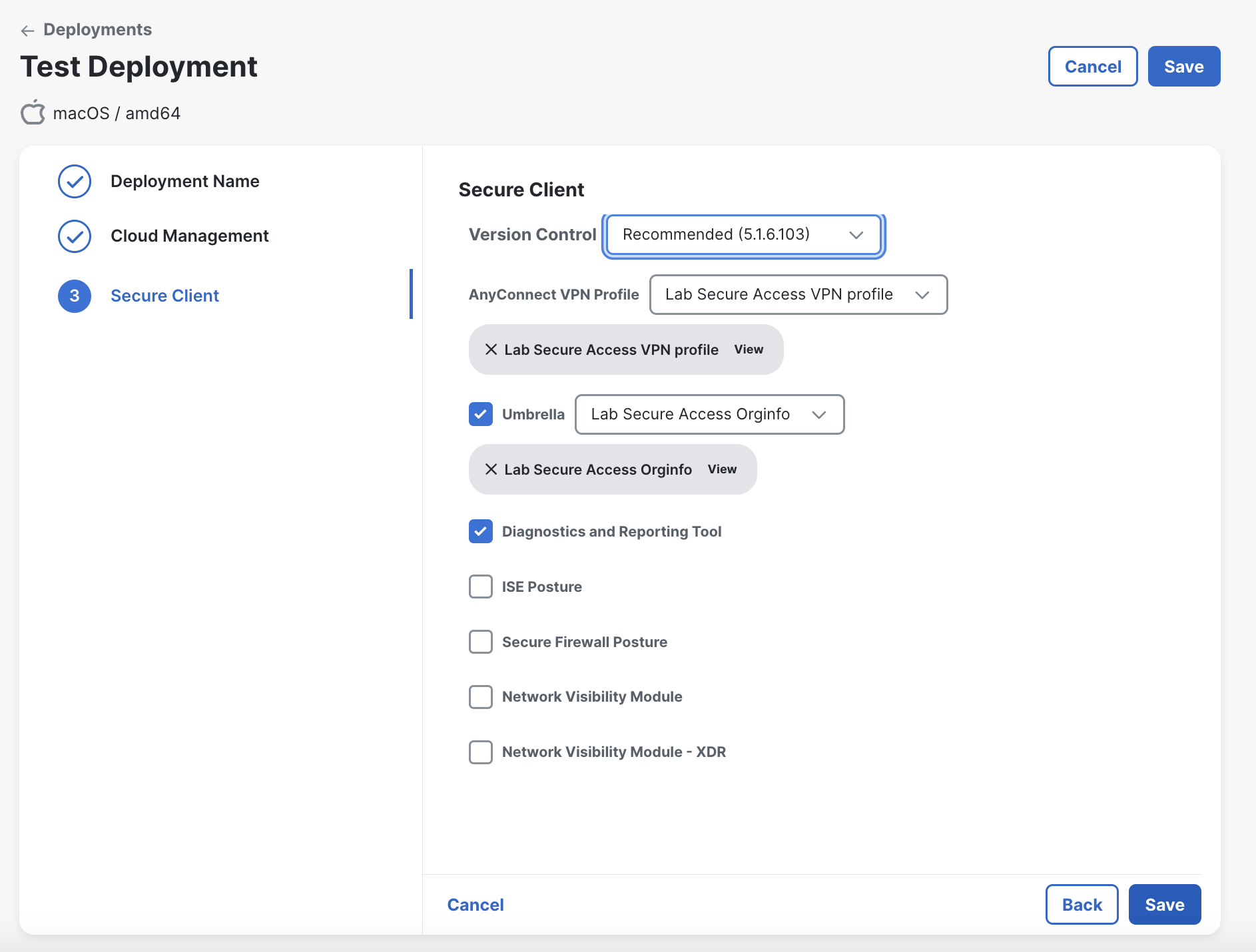
Task: Remove the Lab Secure Access VPN profile chip
Action: click(x=491, y=350)
